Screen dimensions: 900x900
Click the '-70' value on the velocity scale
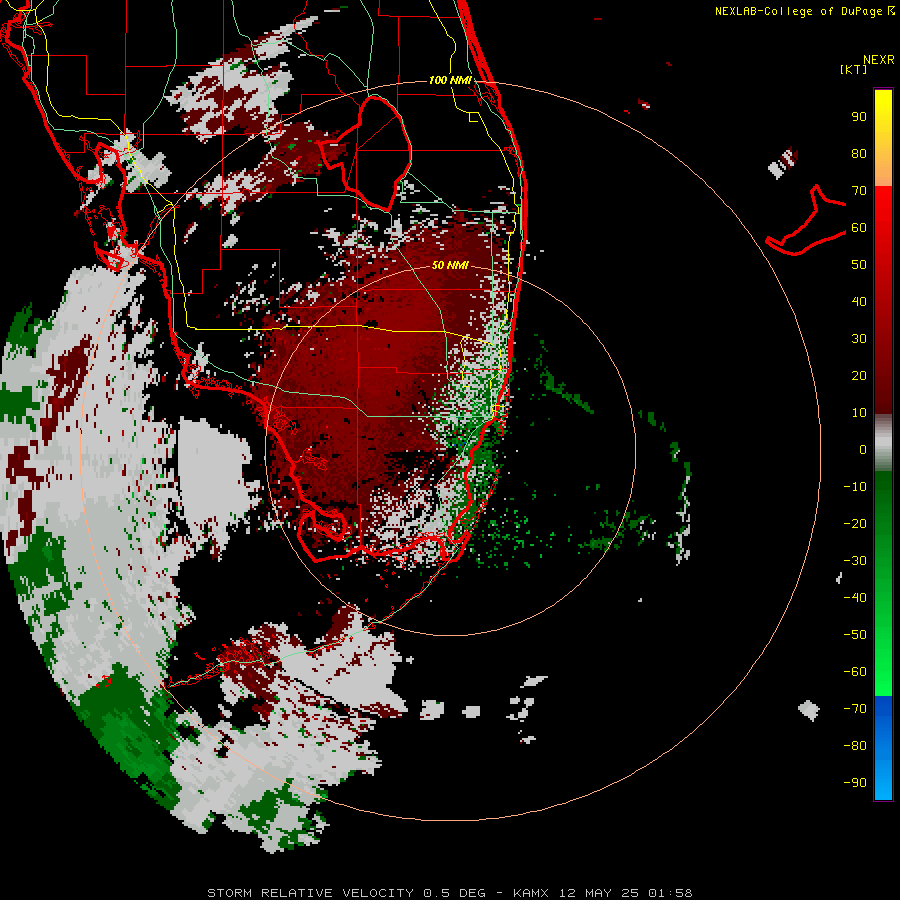click(x=855, y=709)
